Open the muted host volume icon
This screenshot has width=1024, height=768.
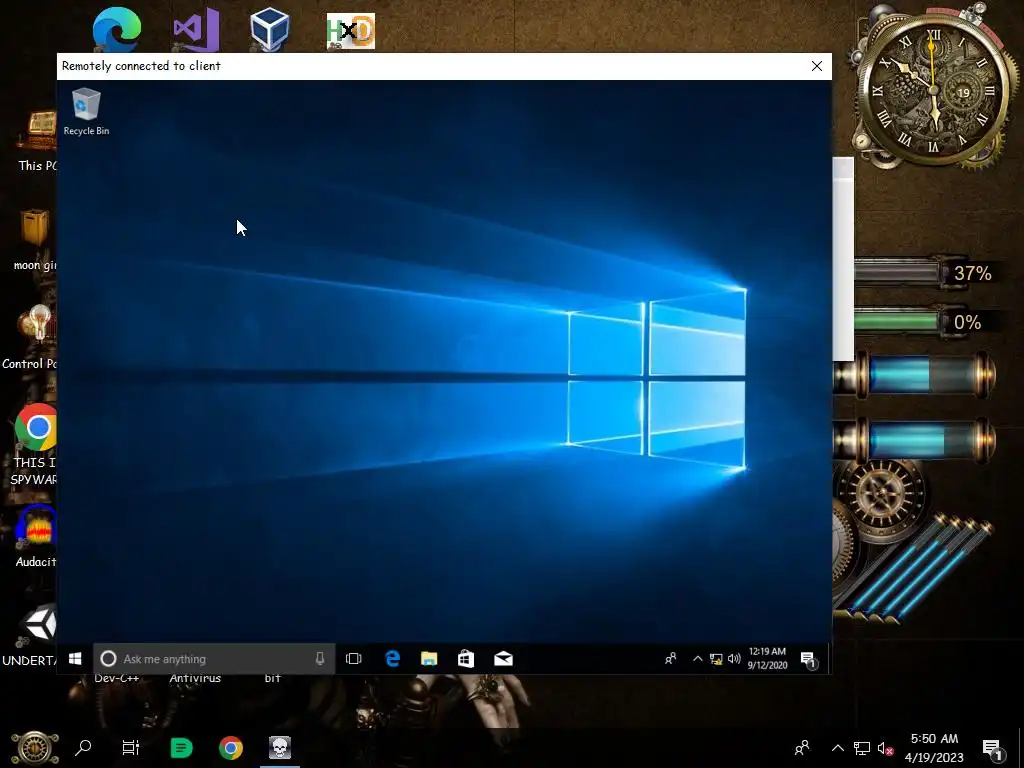point(886,748)
